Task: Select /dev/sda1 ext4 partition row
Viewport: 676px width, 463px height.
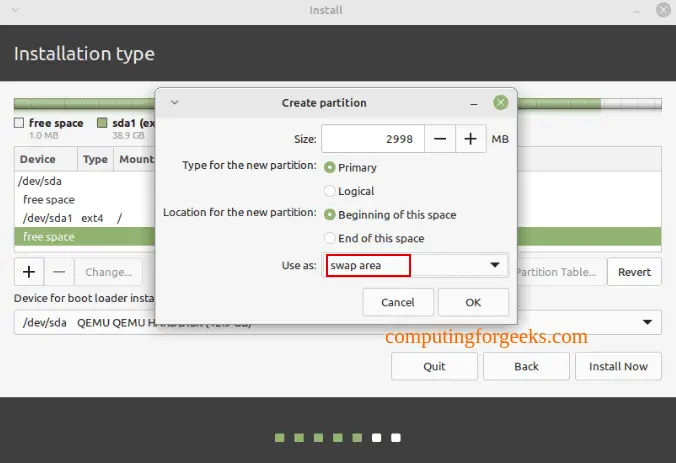Action: 84,218
